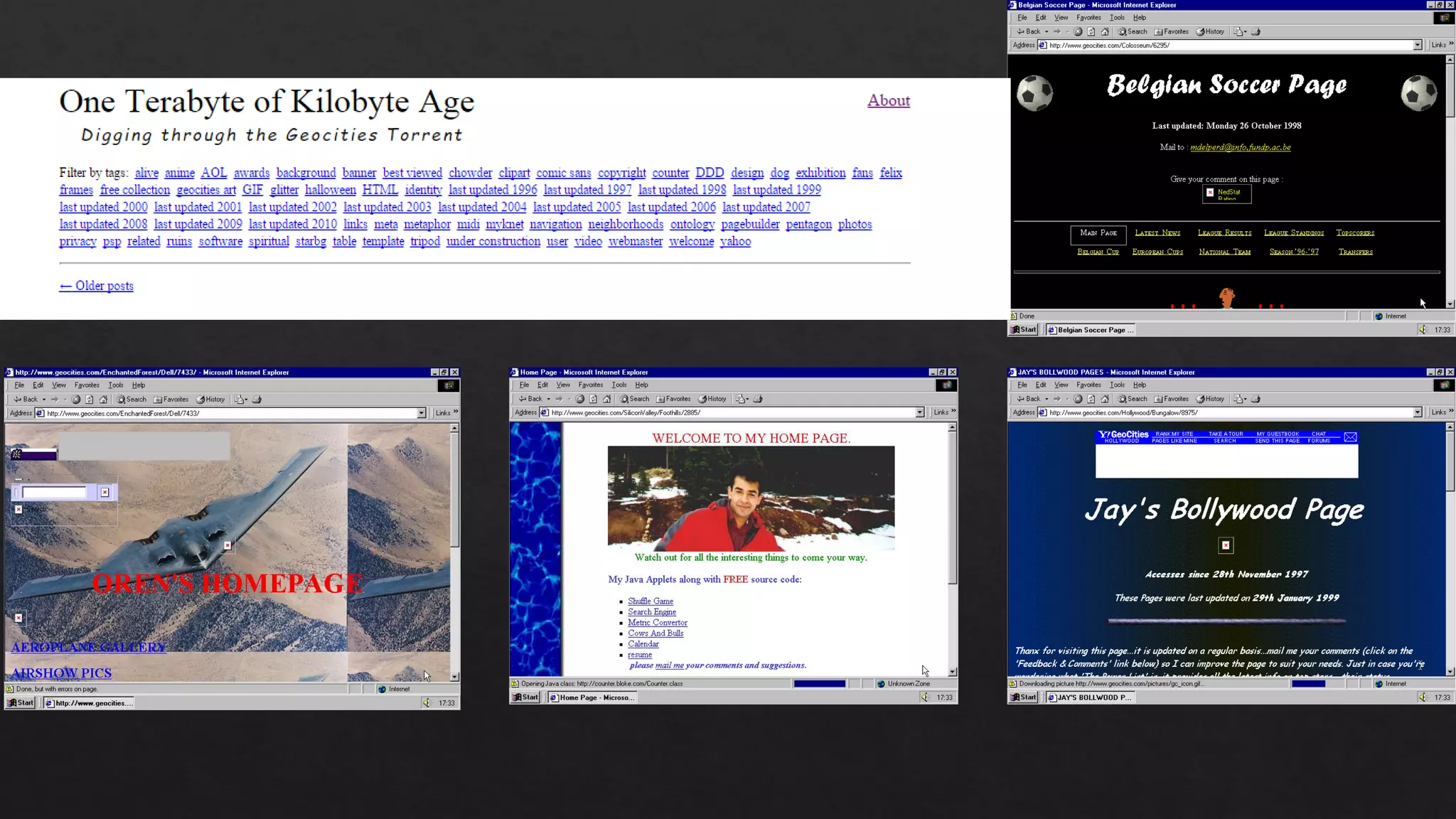Expand Links chevron in EnchantedForest window

(456, 412)
